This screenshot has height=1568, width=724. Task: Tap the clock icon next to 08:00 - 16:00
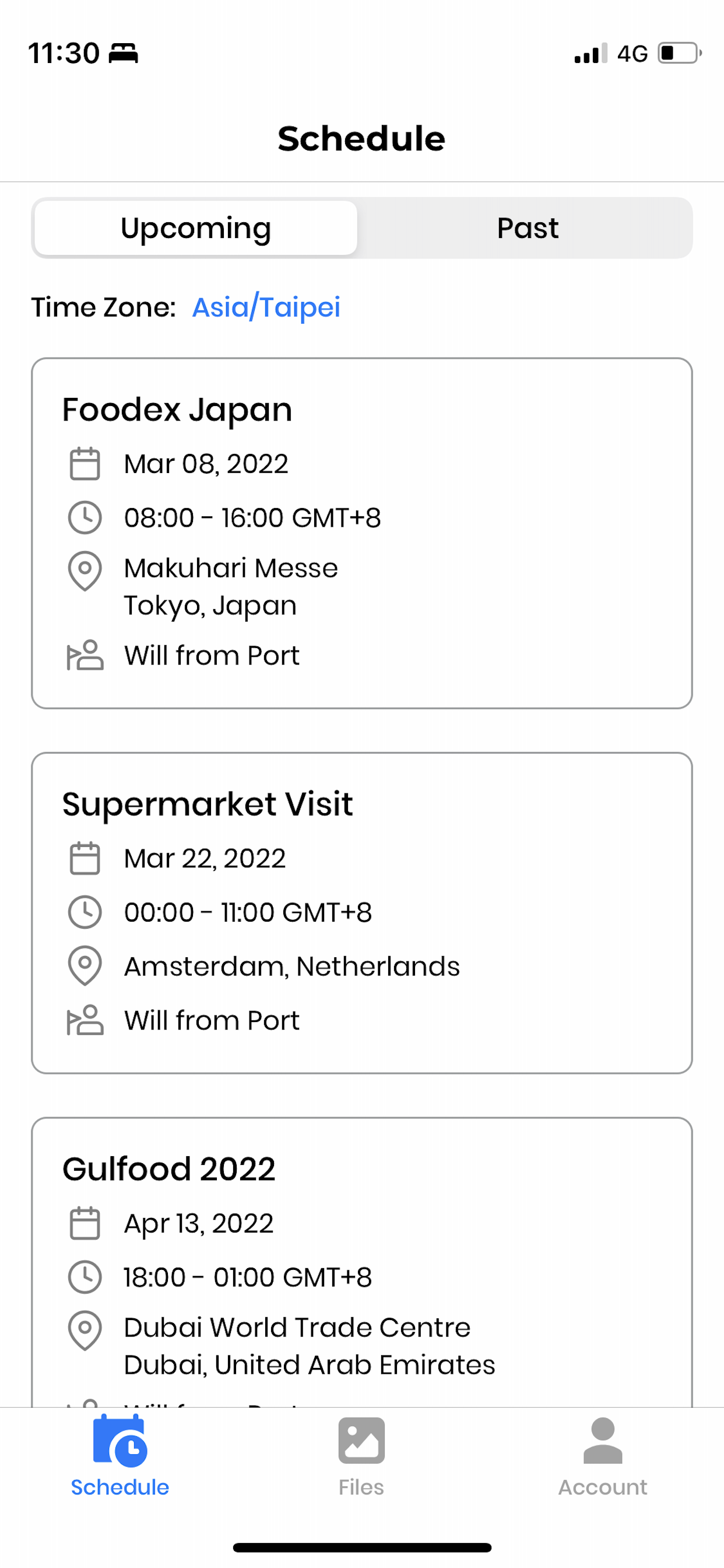tap(85, 517)
